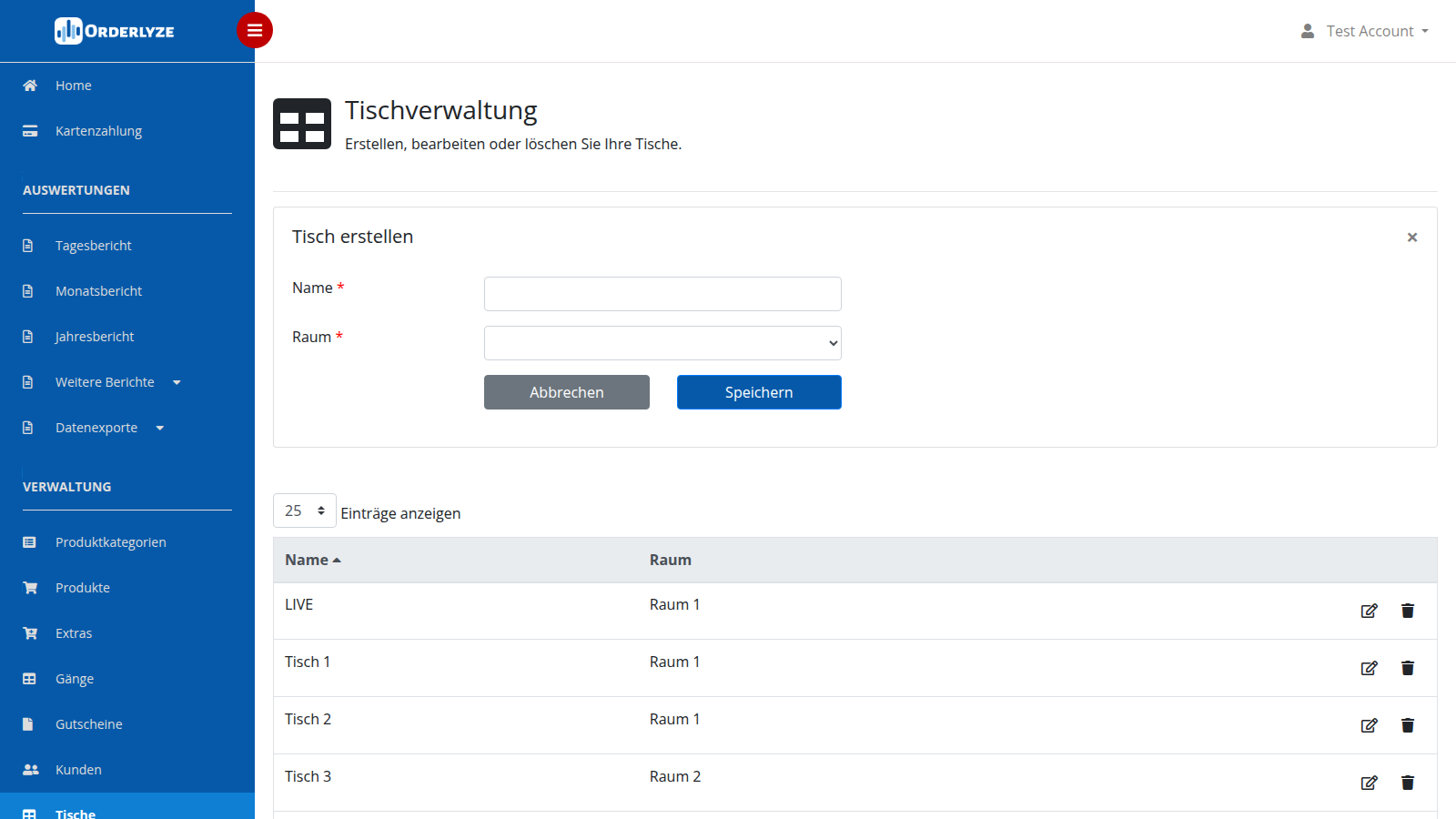Click the Tisch 1 name cell
Image resolution: width=1456 pixels, height=819 pixels.
click(308, 662)
